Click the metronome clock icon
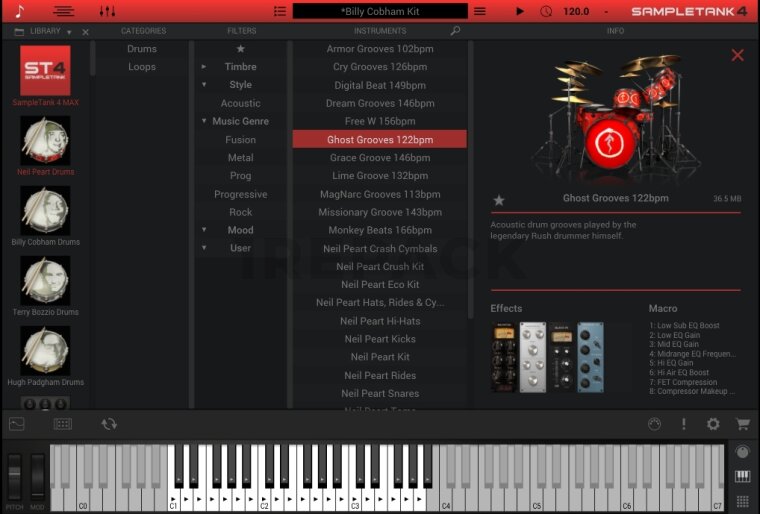Screen dimensions: 760x514 545,11
